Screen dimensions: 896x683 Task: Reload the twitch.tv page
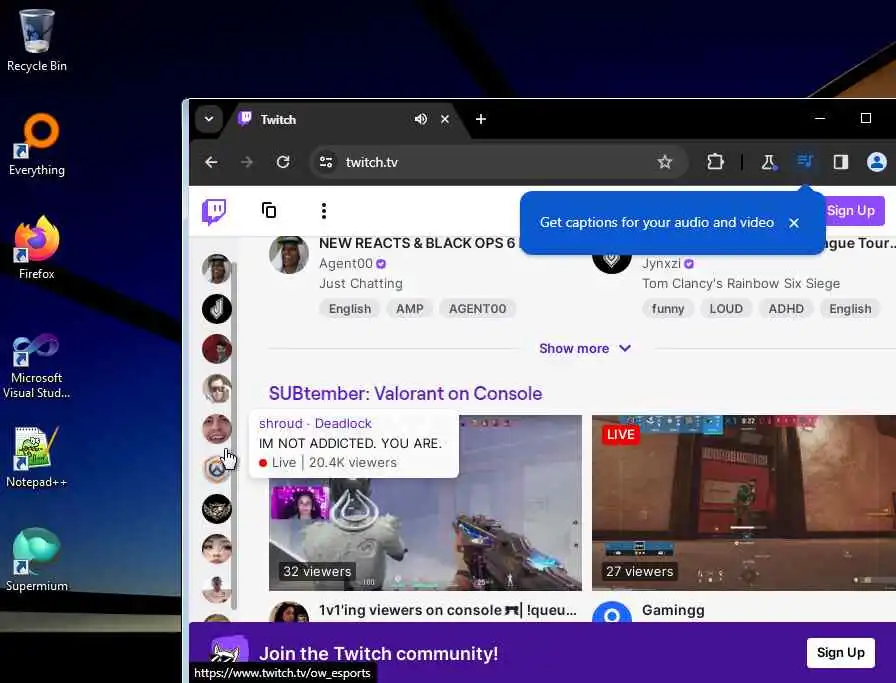click(x=283, y=162)
